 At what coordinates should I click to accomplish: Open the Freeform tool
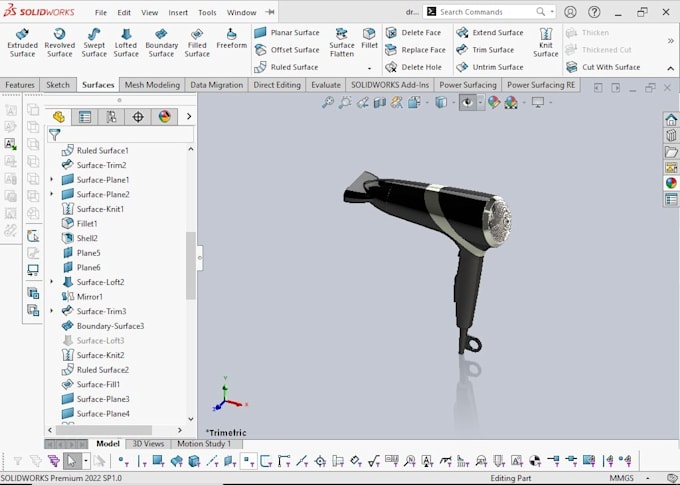(x=231, y=39)
